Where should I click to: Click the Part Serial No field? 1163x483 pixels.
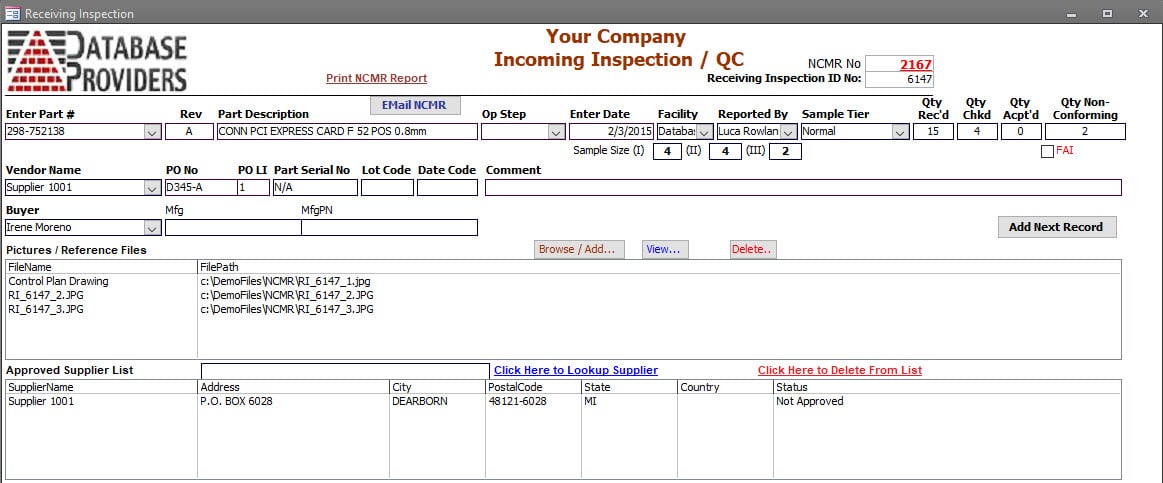315,188
